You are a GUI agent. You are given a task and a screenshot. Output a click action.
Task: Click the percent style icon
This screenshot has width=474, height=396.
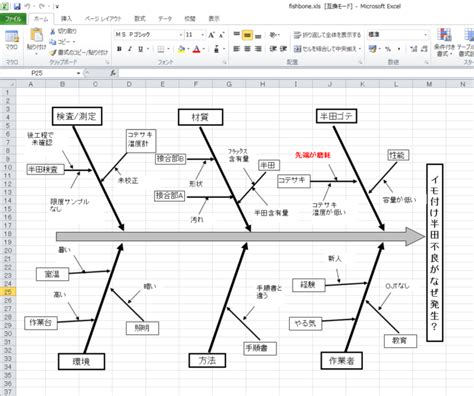(388, 49)
